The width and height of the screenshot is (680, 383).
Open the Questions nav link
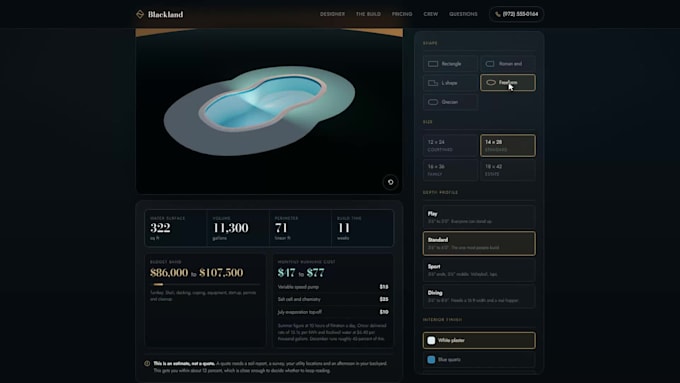coord(463,14)
